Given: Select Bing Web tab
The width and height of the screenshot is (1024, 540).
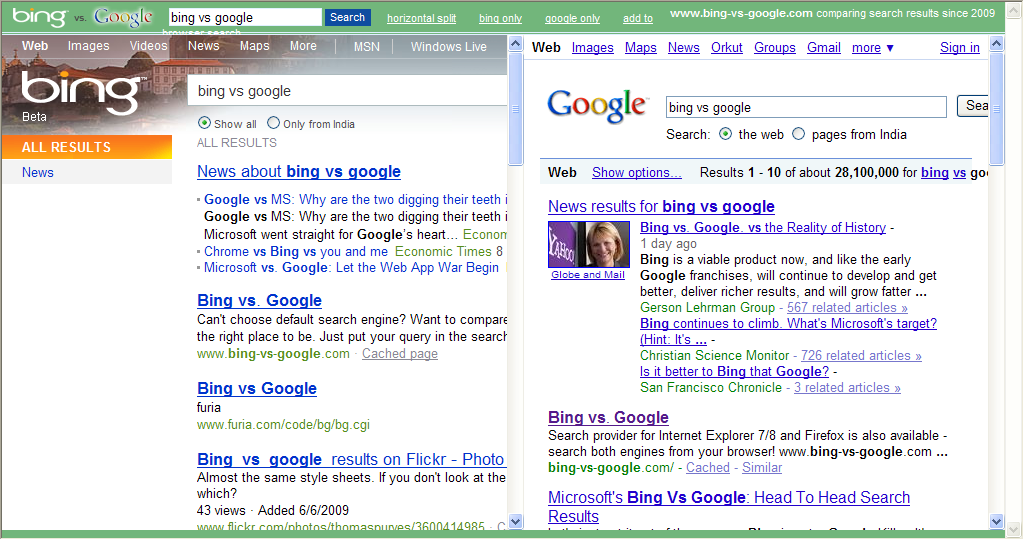Looking at the screenshot, I should pos(35,46).
